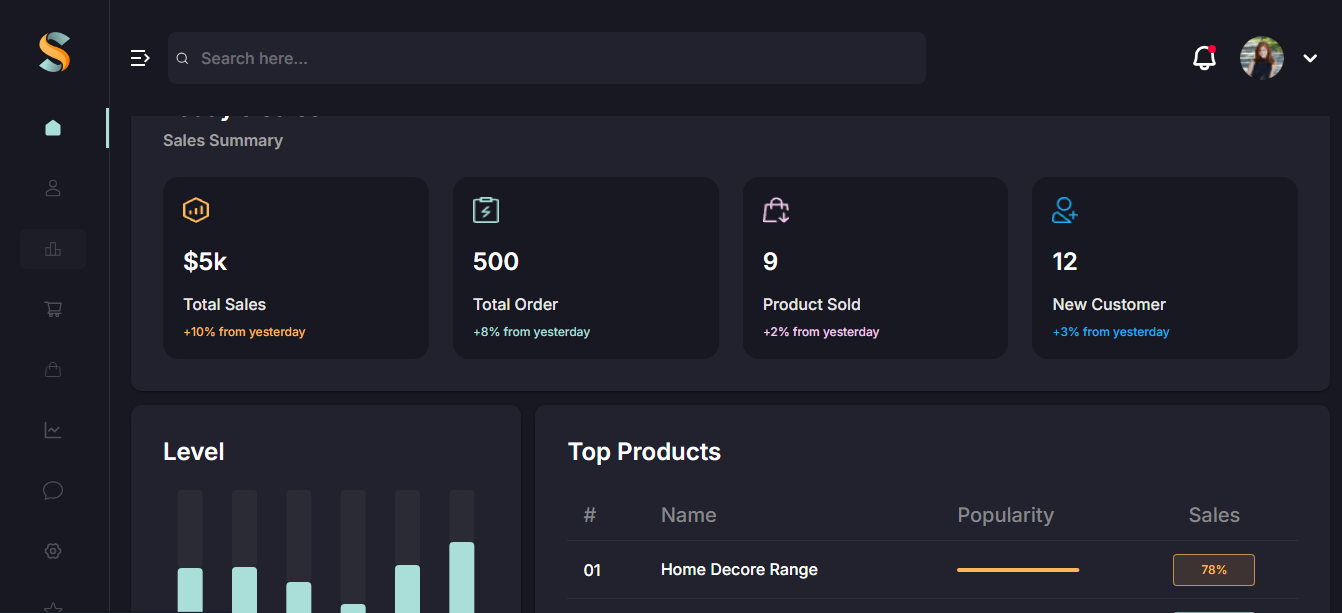Click the shortest bar in Level chart

coord(353,608)
